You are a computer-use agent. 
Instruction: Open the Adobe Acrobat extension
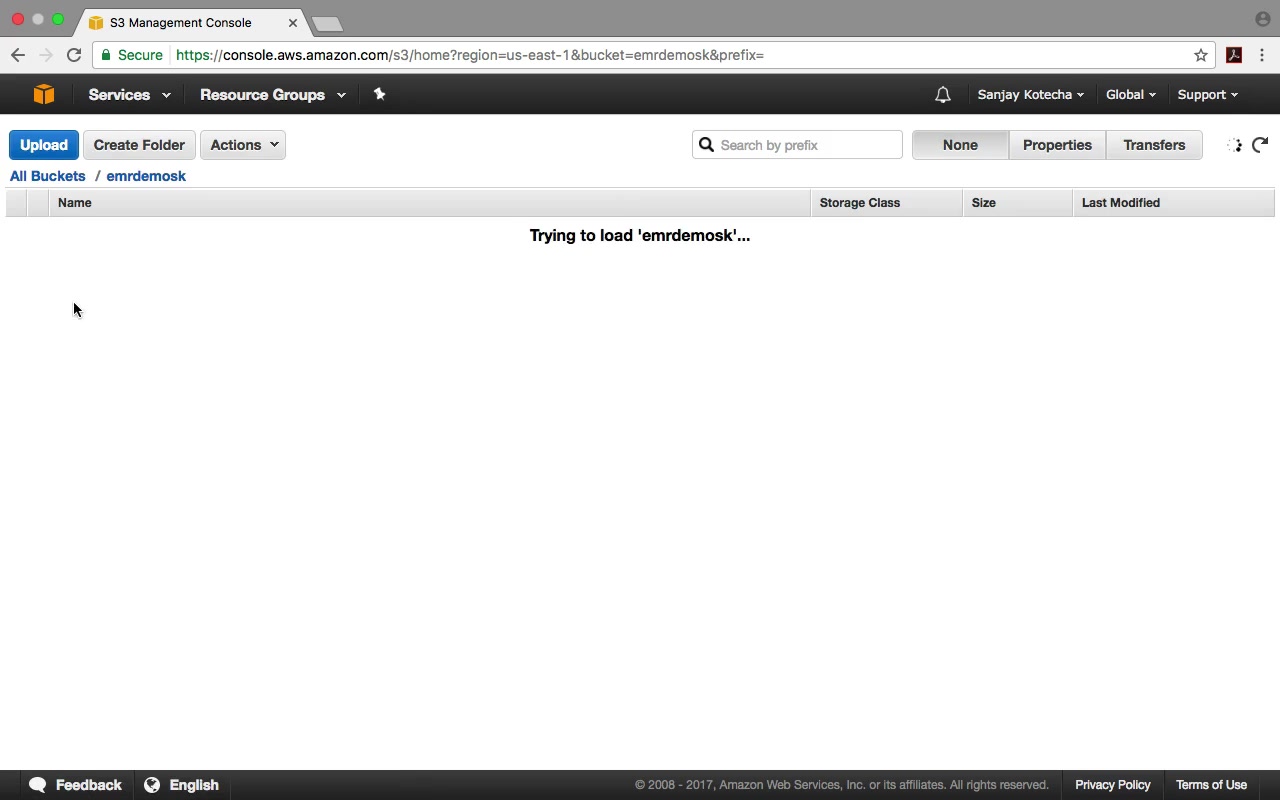tap(1234, 55)
